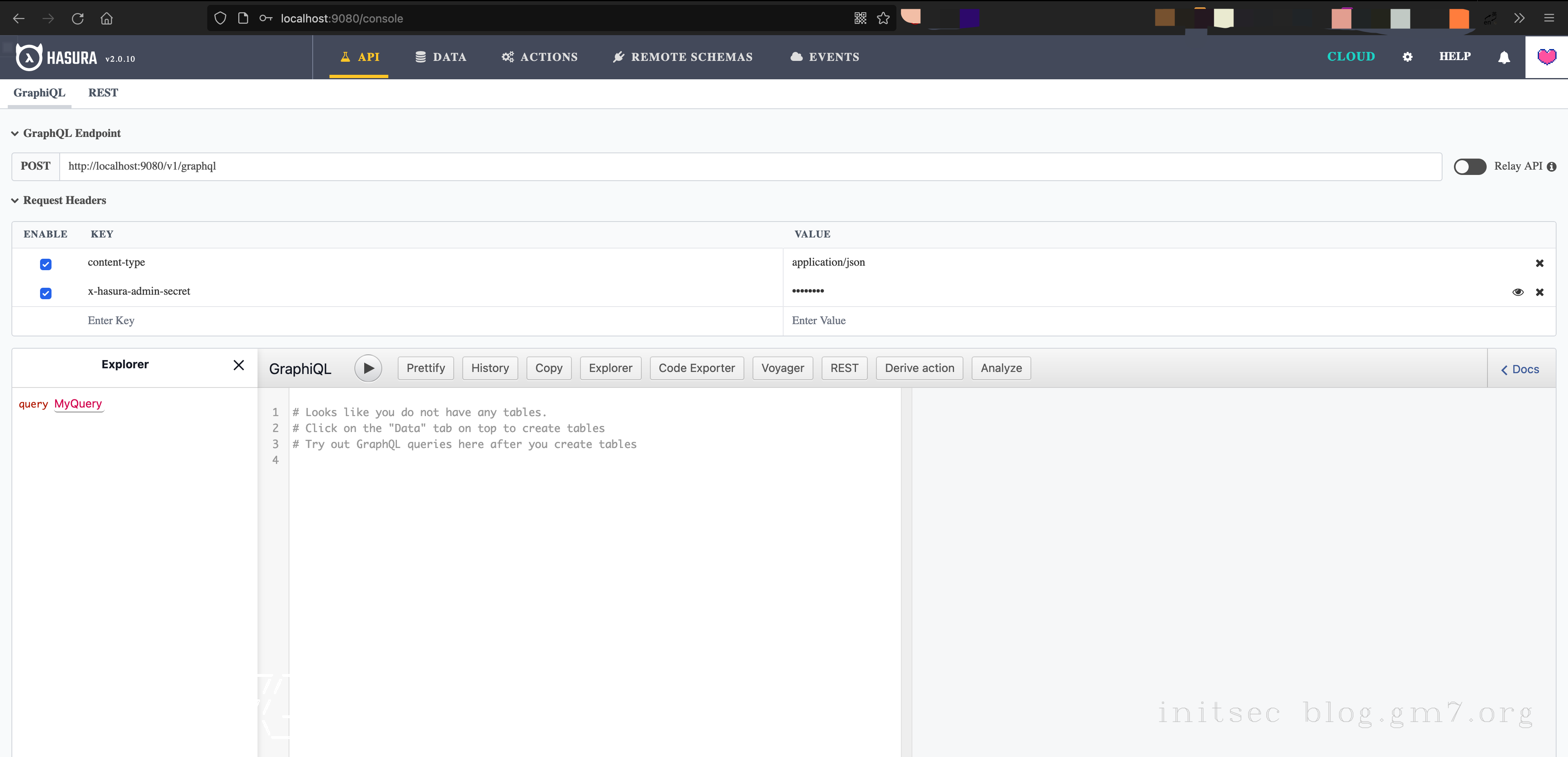Switch to the REST sub-tab

pyautogui.click(x=103, y=92)
